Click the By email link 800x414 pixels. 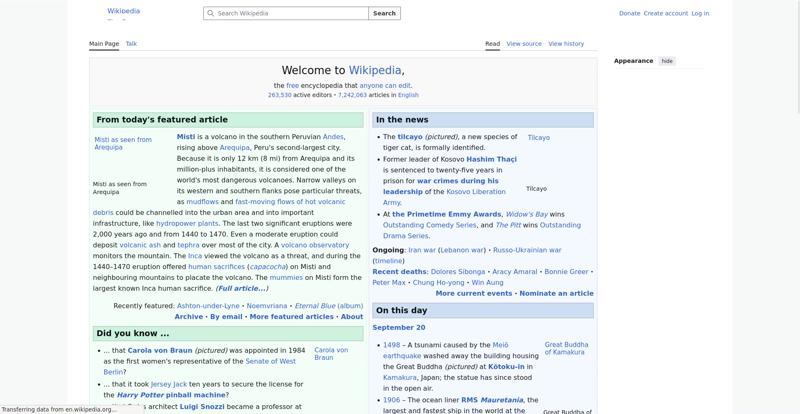click(226, 317)
